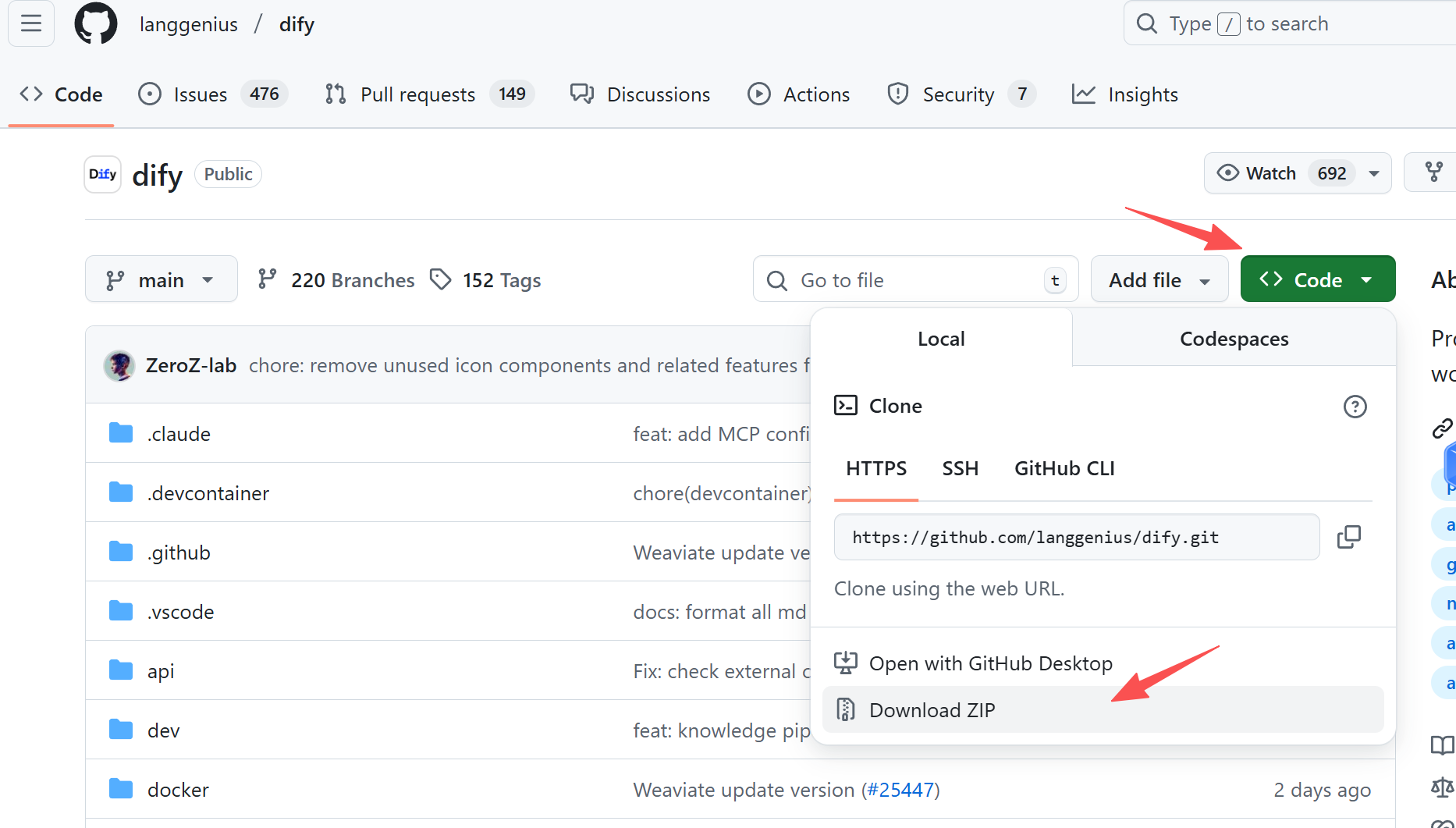Click the api folder icon
Screen dimensions: 1456x828
pos(121,670)
